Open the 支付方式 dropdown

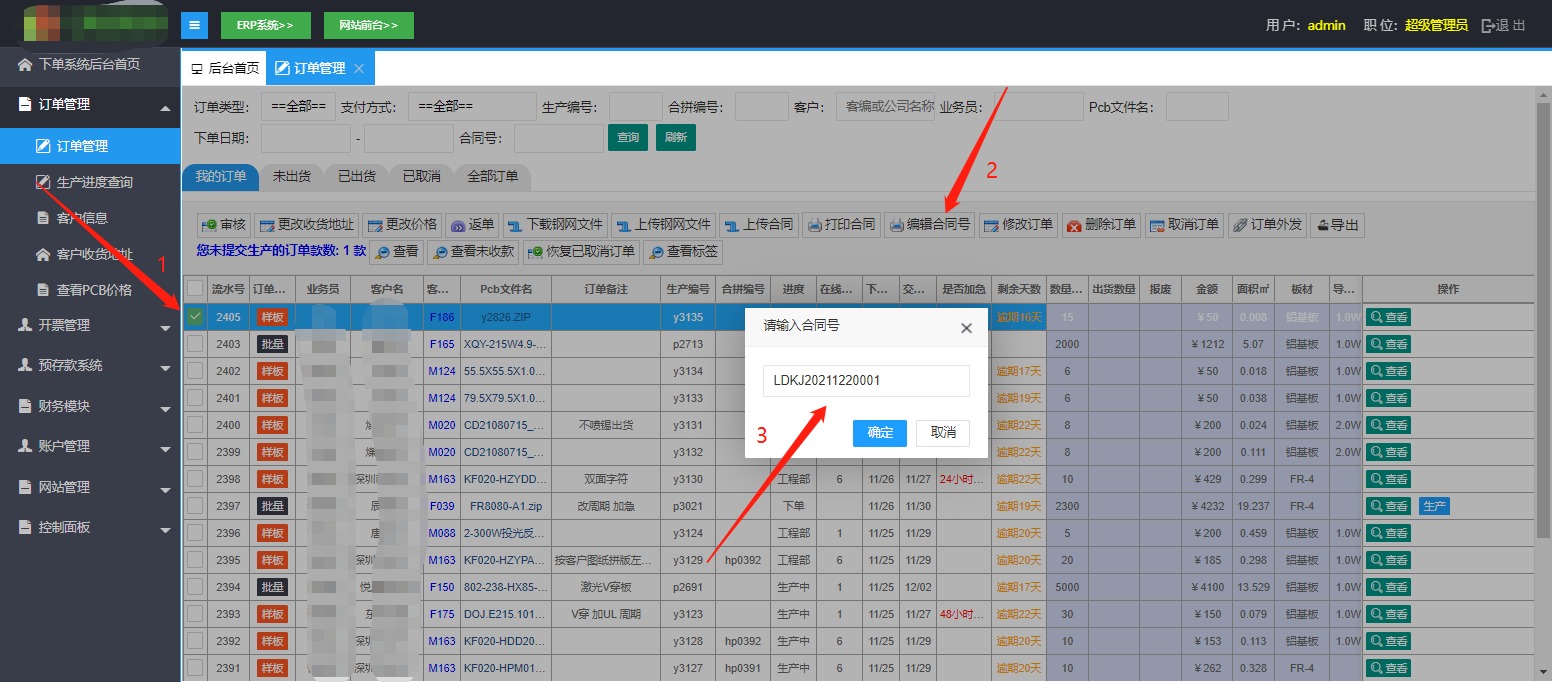(471, 107)
